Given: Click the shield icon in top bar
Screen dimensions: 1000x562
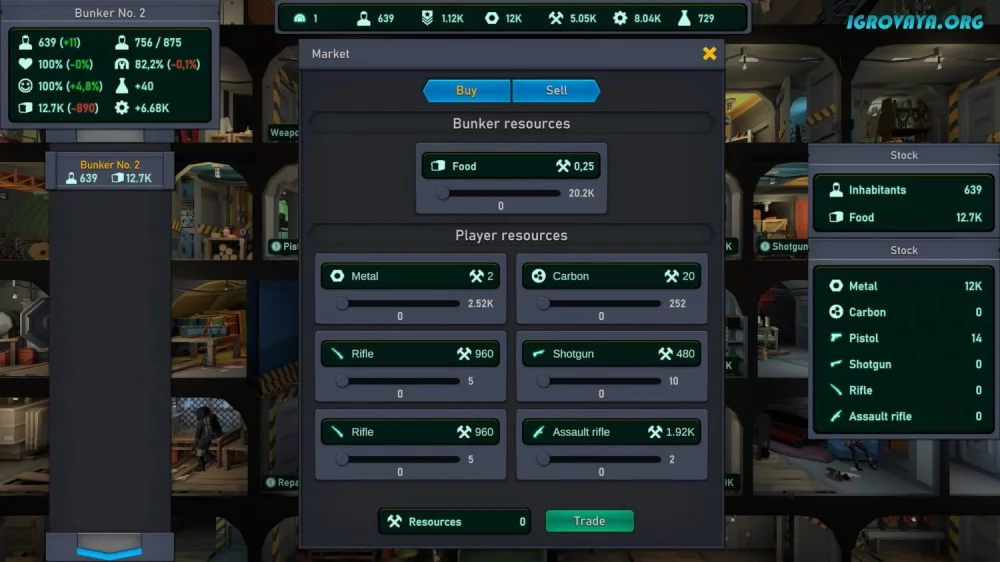Looking at the screenshot, I should pyautogui.click(x=427, y=18).
